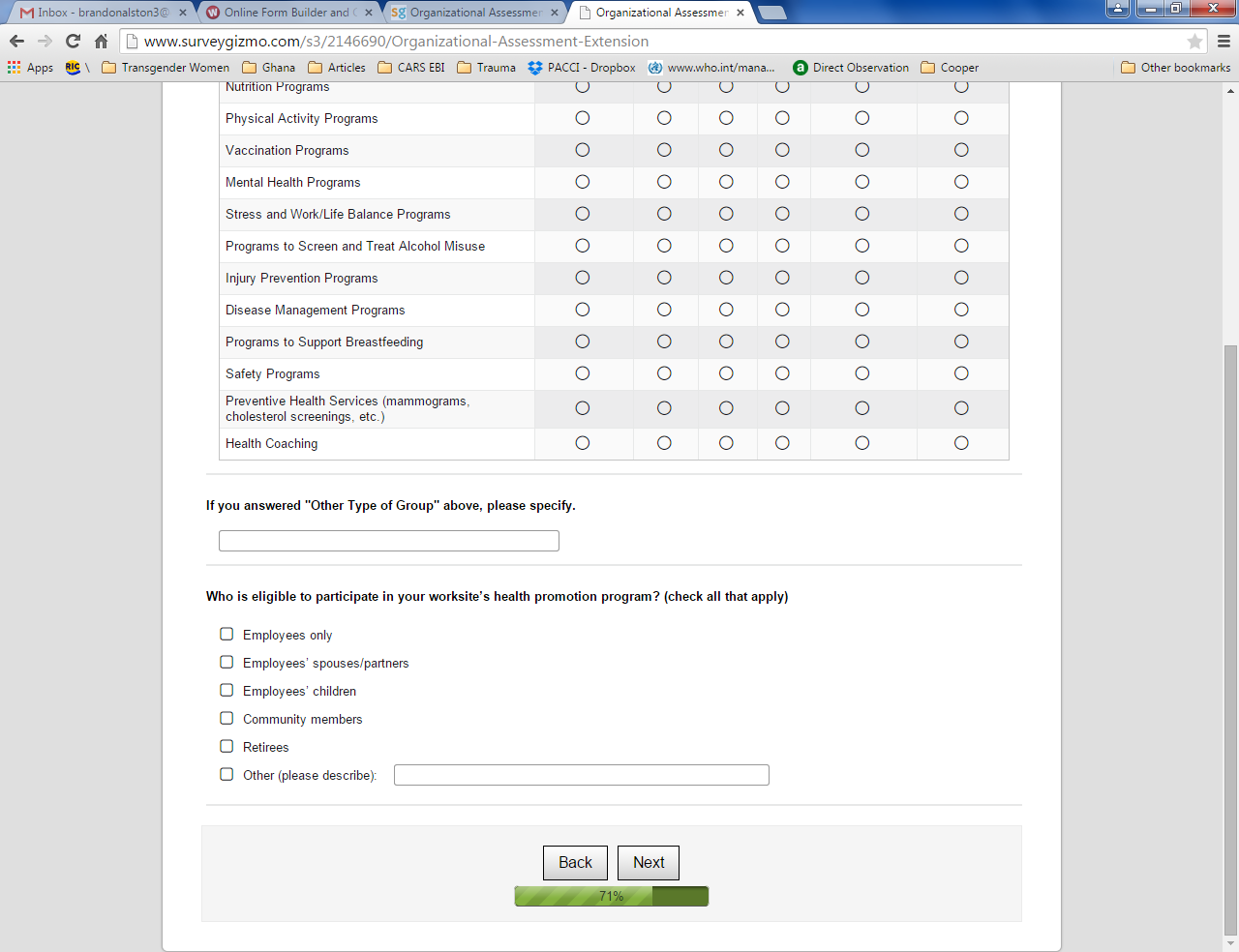Image resolution: width=1239 pixels, height=952 pixels.
Task: Enable the Retirees checkbox
Action: click(227, 747)
